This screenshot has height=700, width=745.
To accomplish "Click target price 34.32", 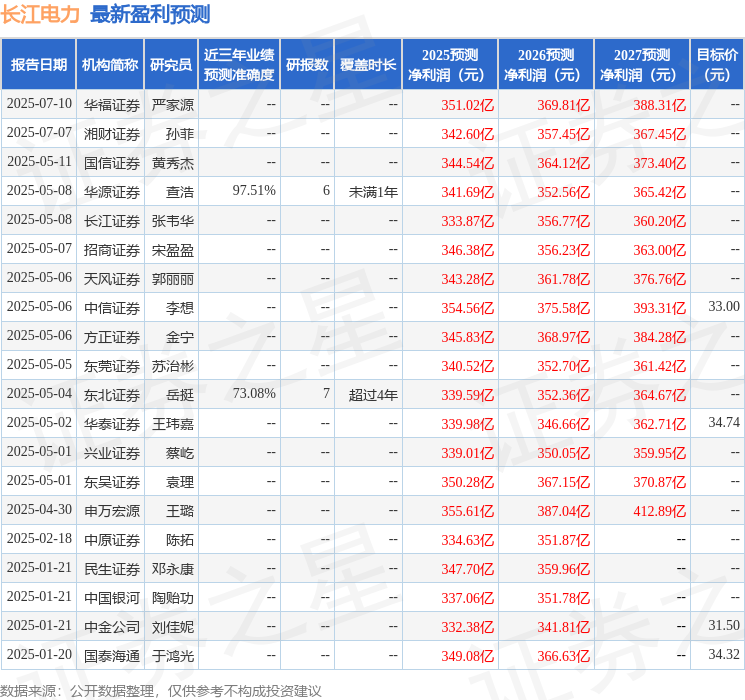I will click(724, 654).
